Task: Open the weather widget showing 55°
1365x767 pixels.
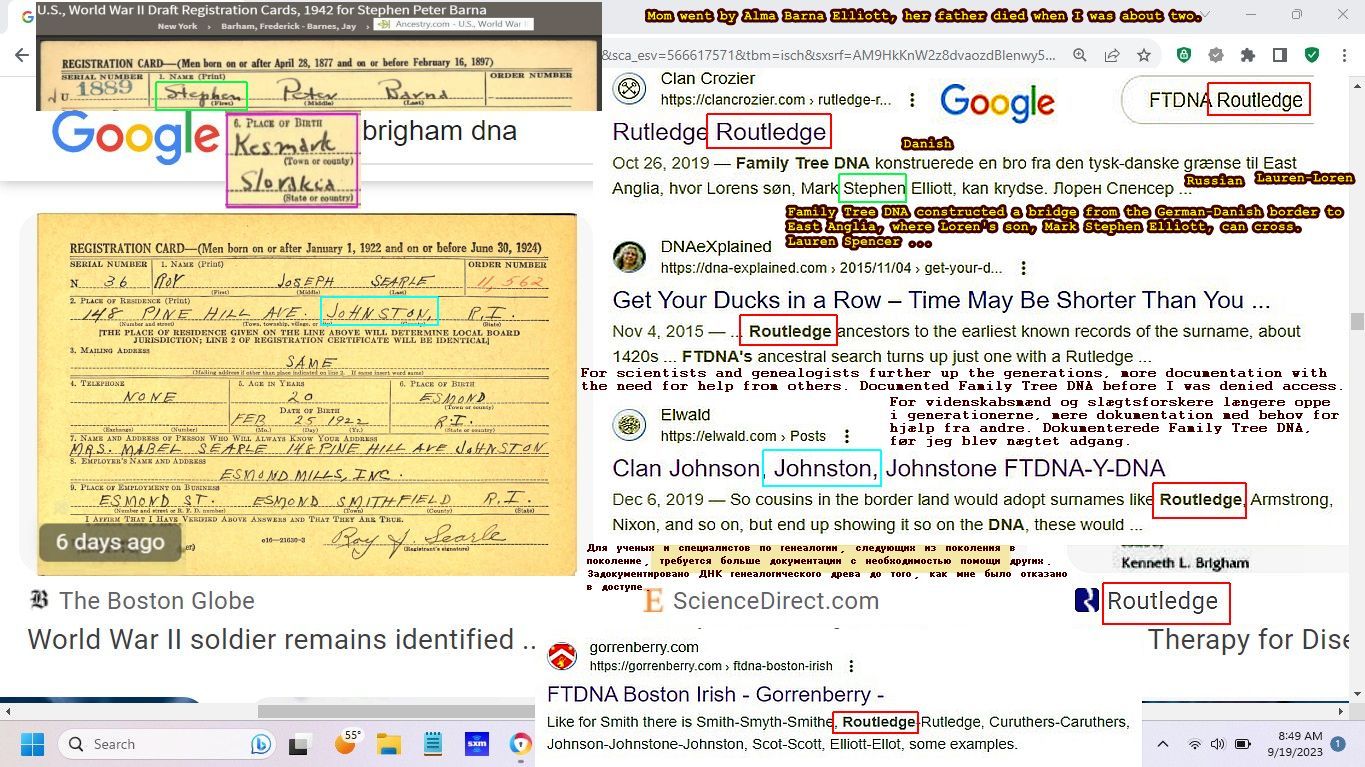Action: (345, 742)
